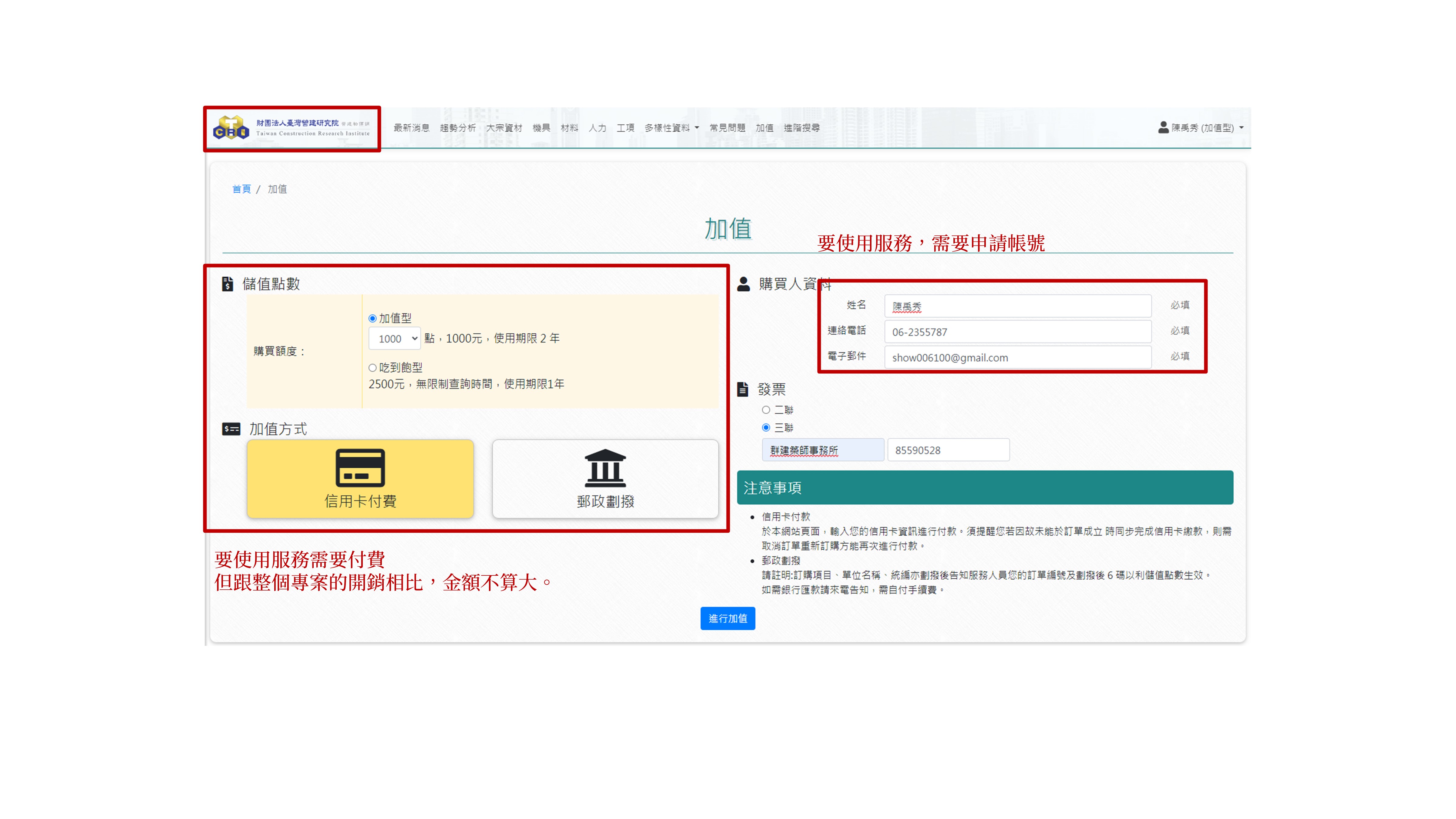Click the 加值方式 payment card icon
Viewport: 1456px width, 819px height.
pos(231,429)
